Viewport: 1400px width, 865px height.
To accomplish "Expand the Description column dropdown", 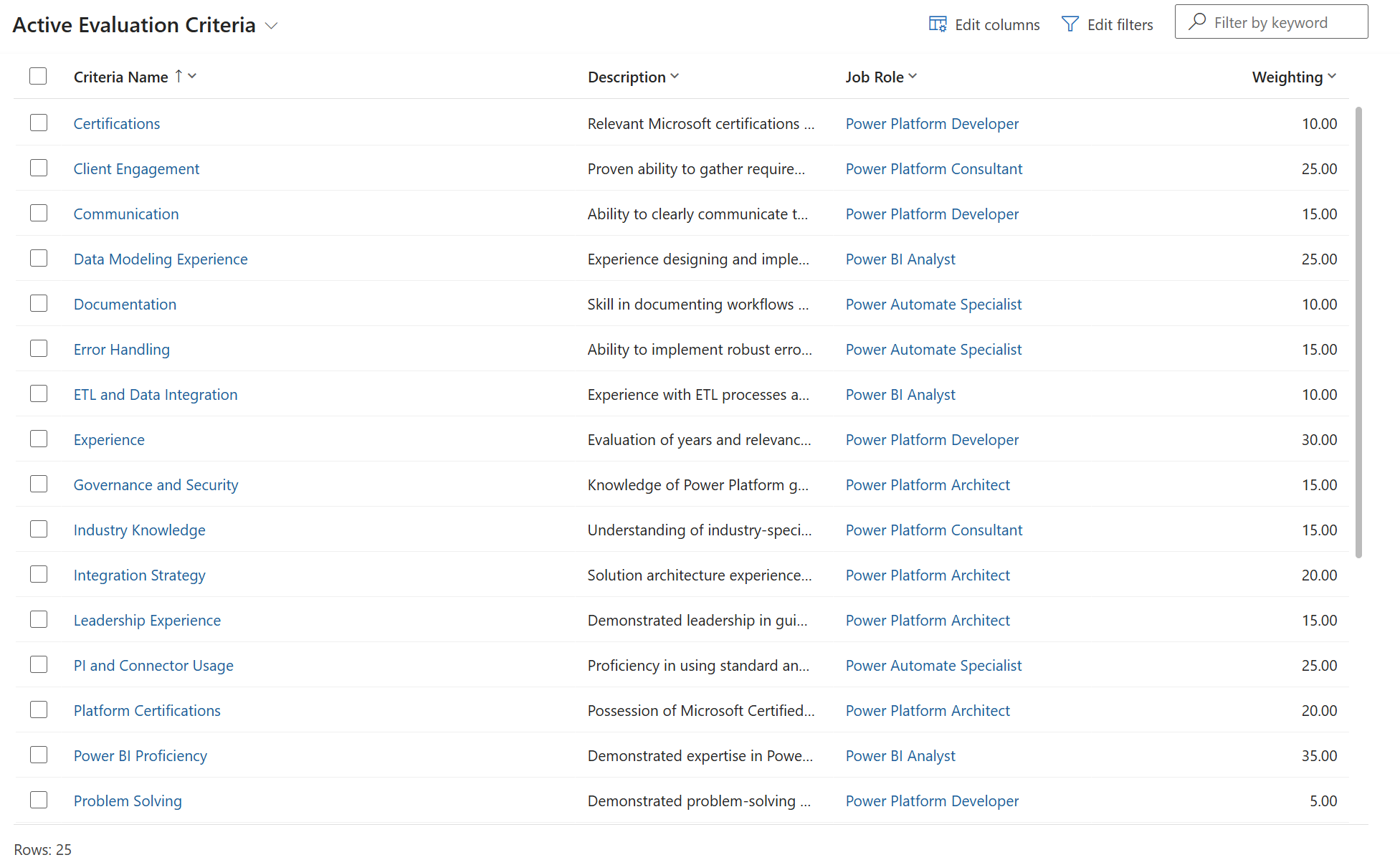I will click(x=675, y=76).
